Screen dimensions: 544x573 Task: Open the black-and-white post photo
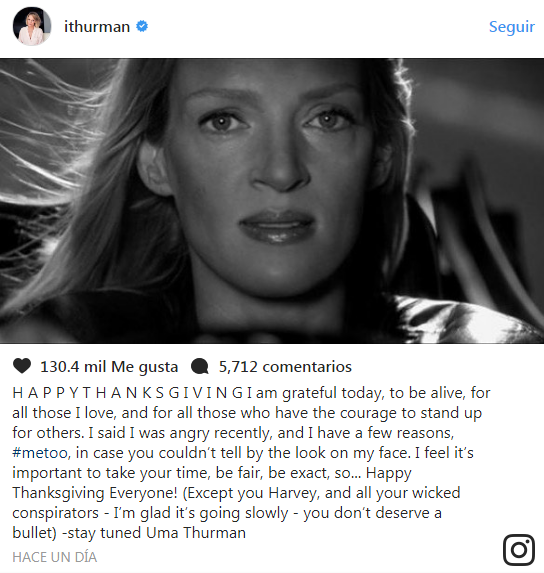pyautogui.click(x=272, y=201)
